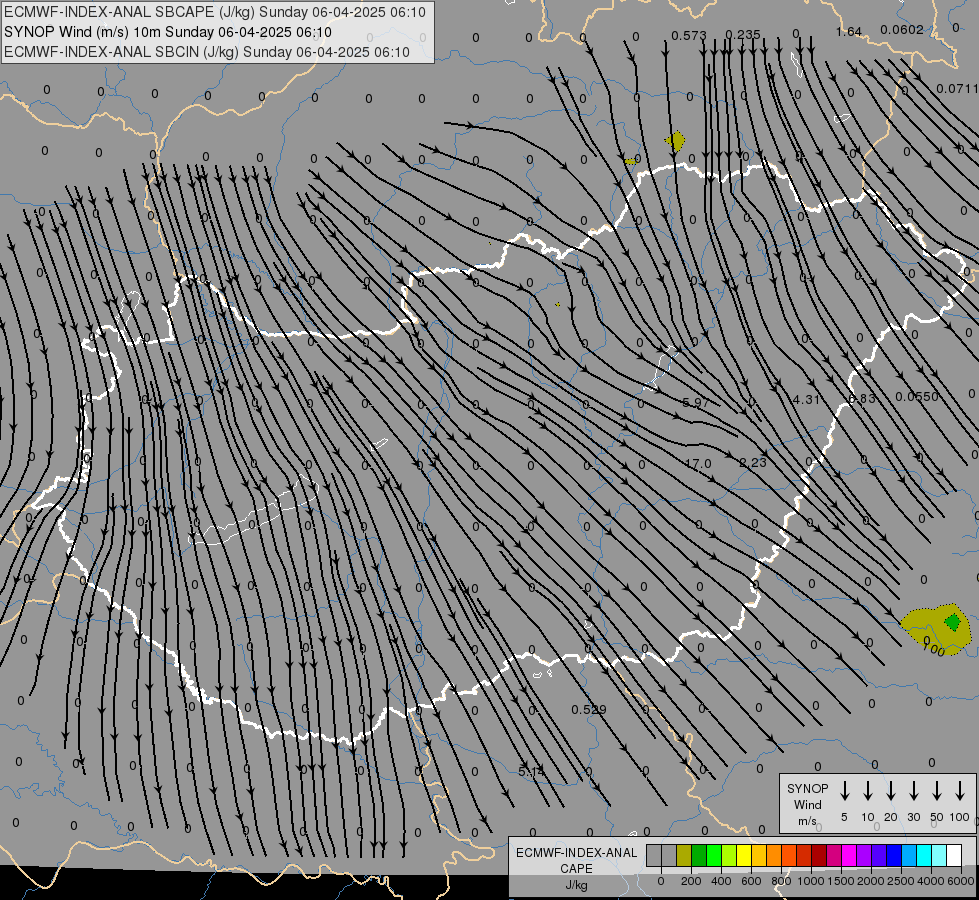Click the 6000 tick label on CAPE scale
The image size is (979, 900).
point(960,881)
